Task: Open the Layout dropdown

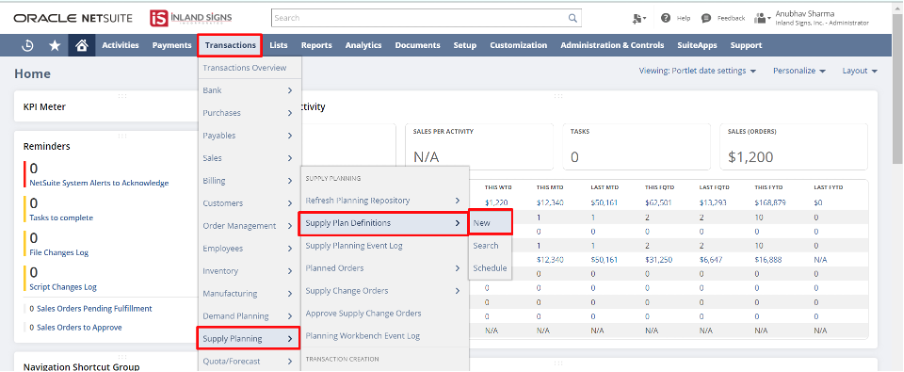Action: pos(860,71)
